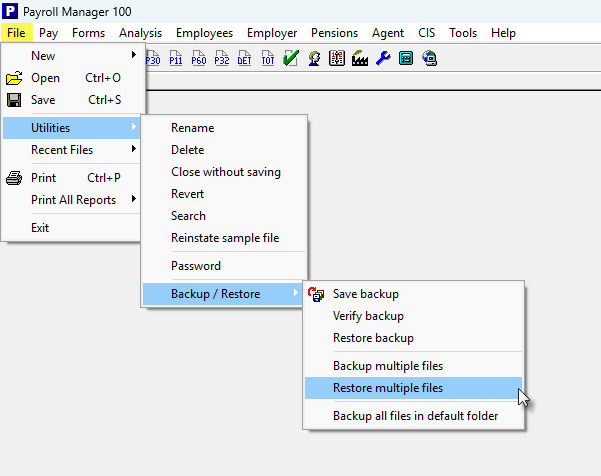
Task: Open the File menu
Action: [x=16, y=33]
